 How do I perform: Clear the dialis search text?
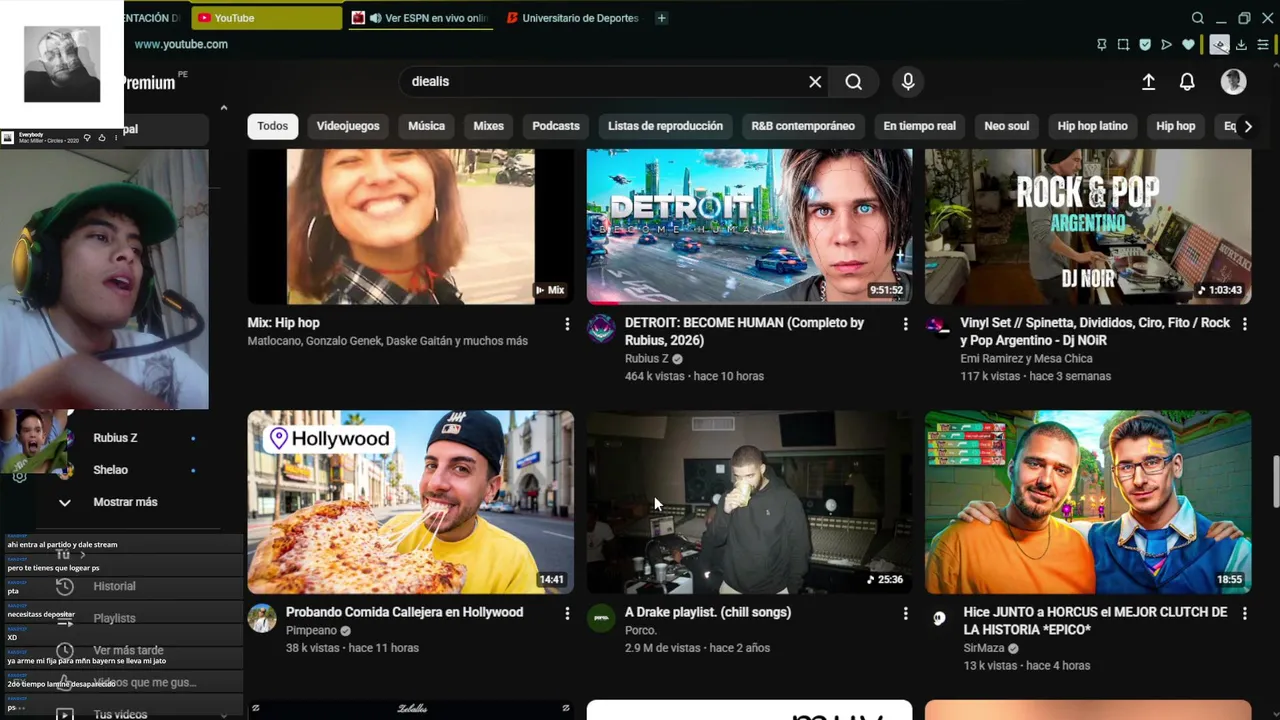pyautogui.click(x=815, y=82)
